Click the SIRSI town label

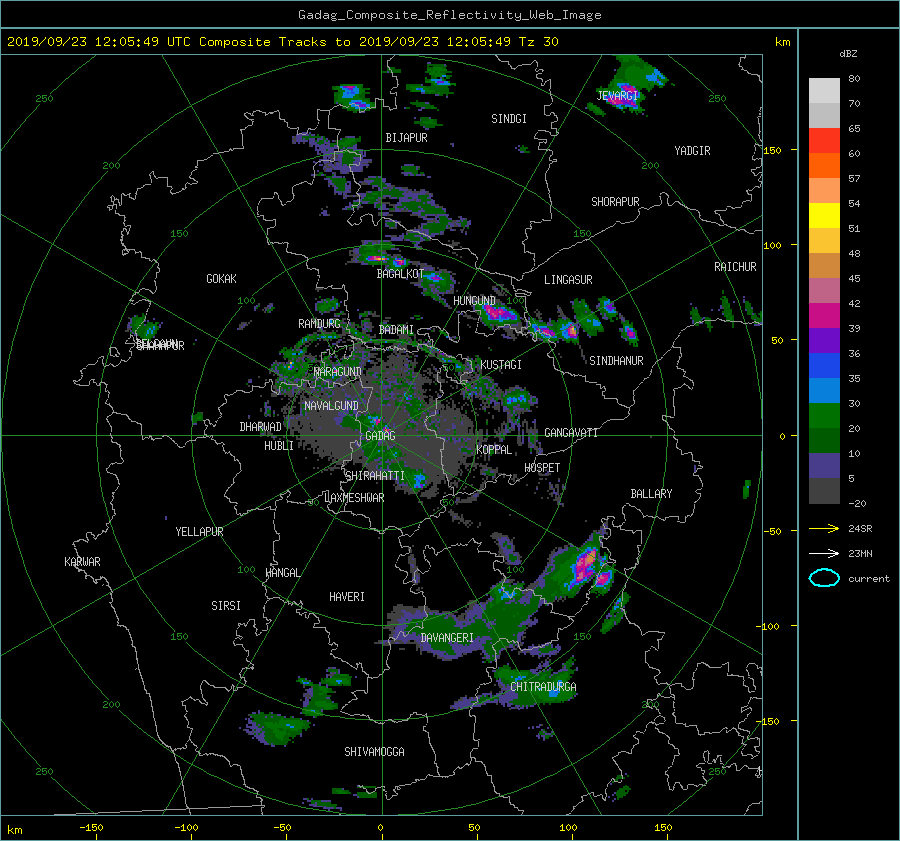[x=226, y=606]
